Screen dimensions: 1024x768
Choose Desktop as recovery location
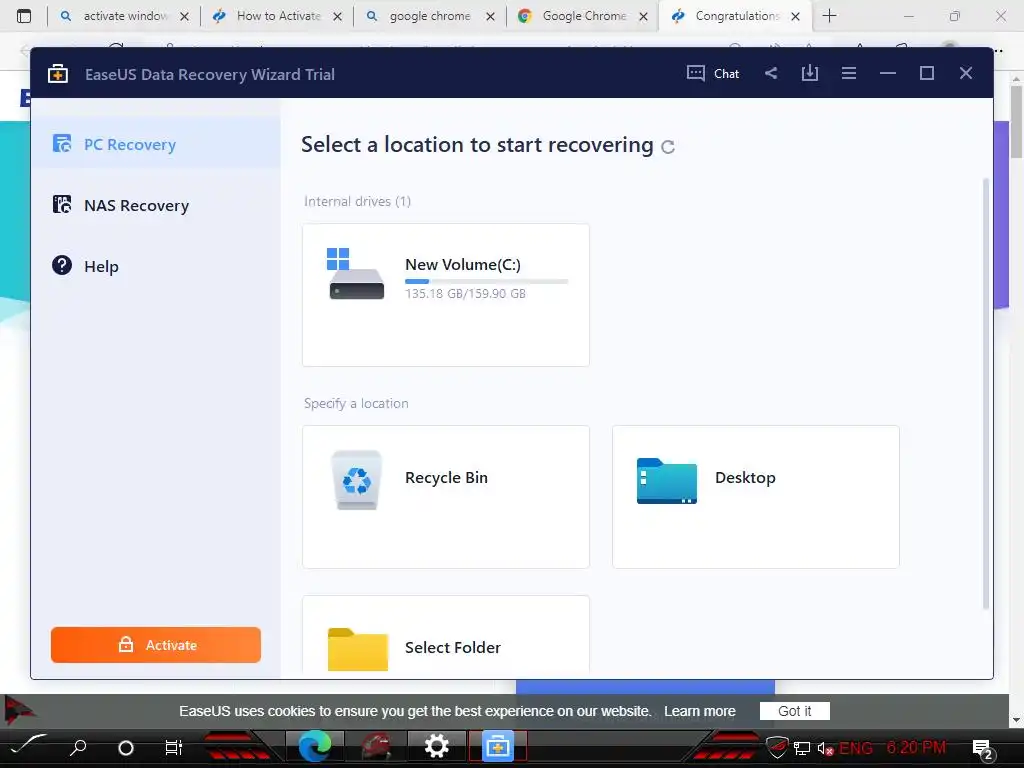pyautogui.click(x=756, y=496)
